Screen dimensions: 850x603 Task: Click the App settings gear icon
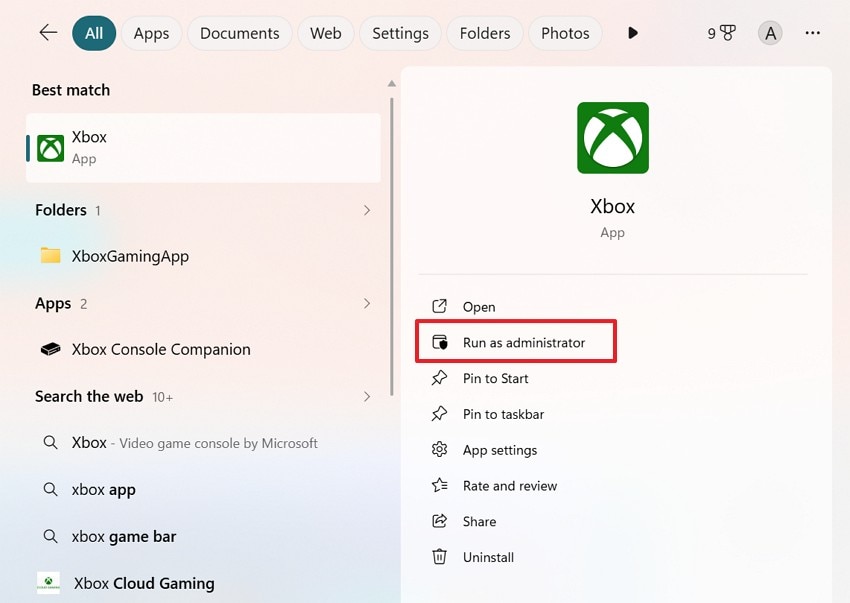[439, 450]
